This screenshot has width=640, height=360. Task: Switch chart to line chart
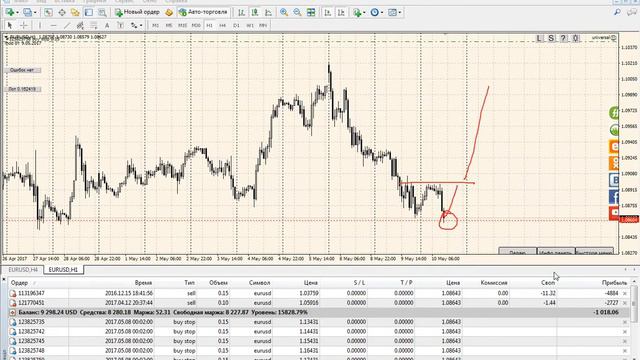268,12
